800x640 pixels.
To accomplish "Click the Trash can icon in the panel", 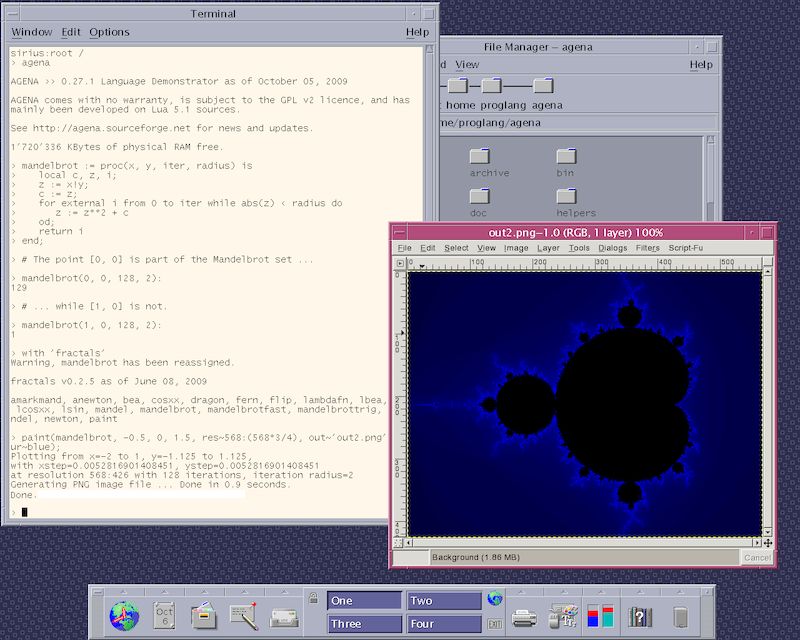I will coord(681,616).
